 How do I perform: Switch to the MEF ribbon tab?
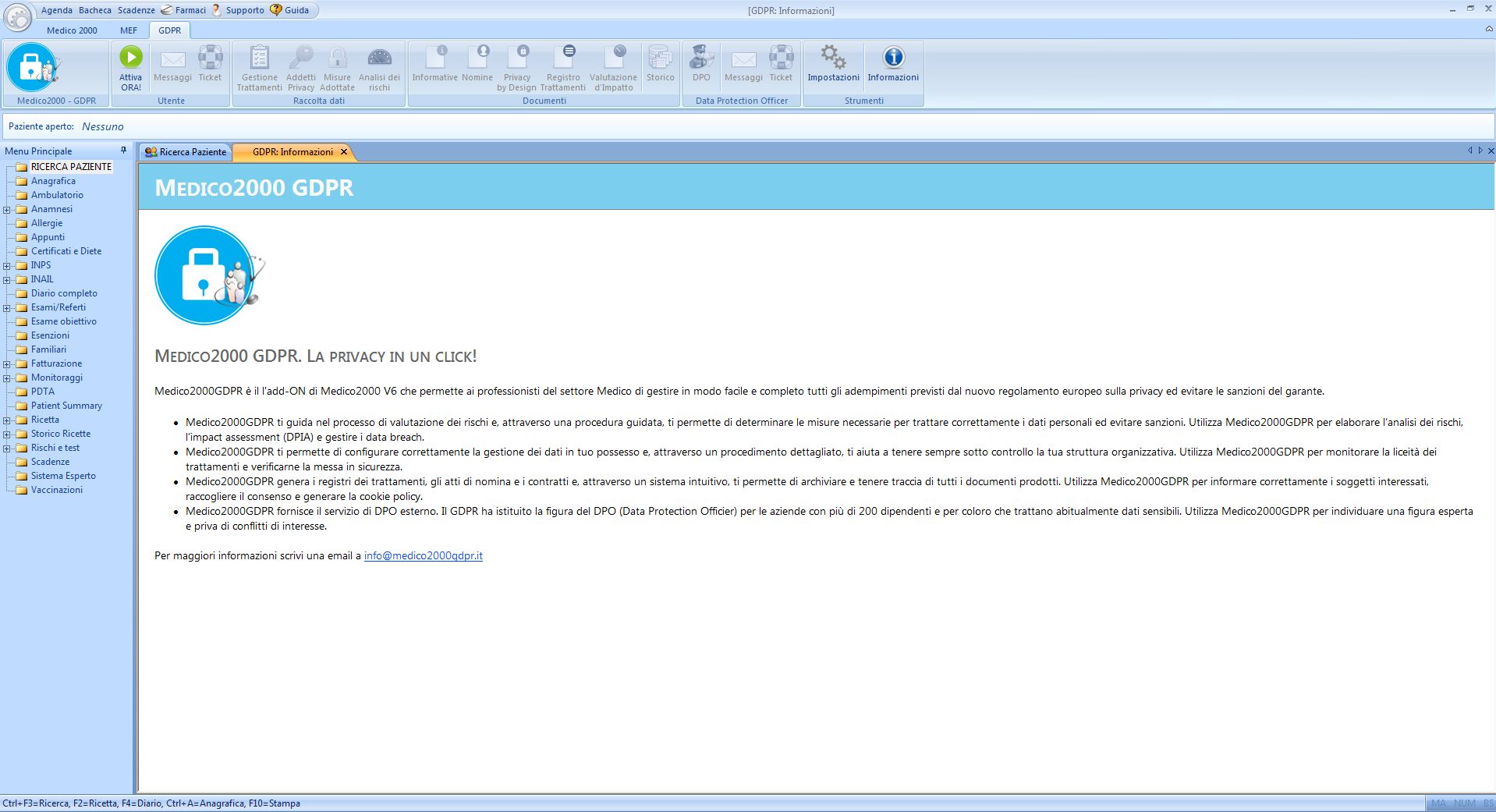(129, 30)
